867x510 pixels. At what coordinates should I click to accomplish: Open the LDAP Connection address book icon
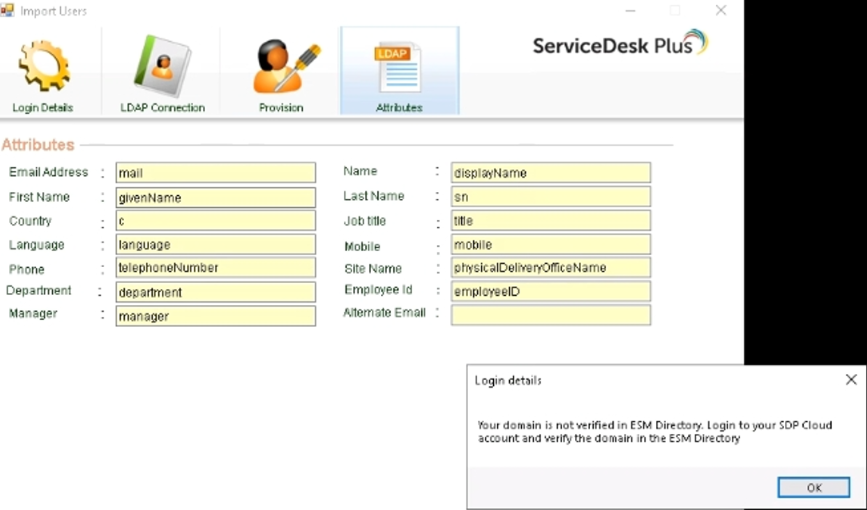pos(163,66)
